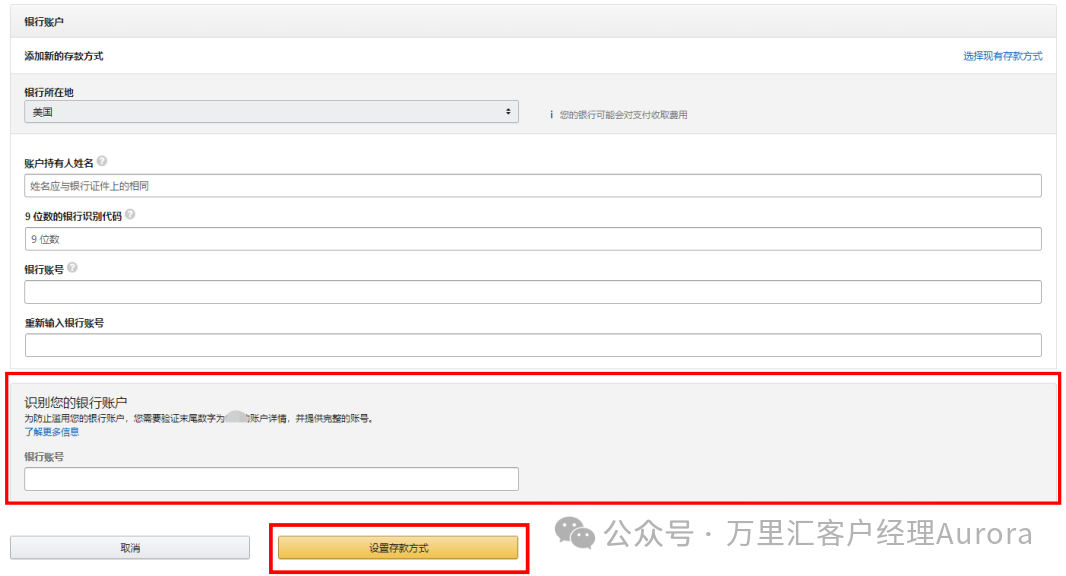Focus the 账户持有人姓名 name input field
This screenshot has width=1066, height=576.
(532, 186)
